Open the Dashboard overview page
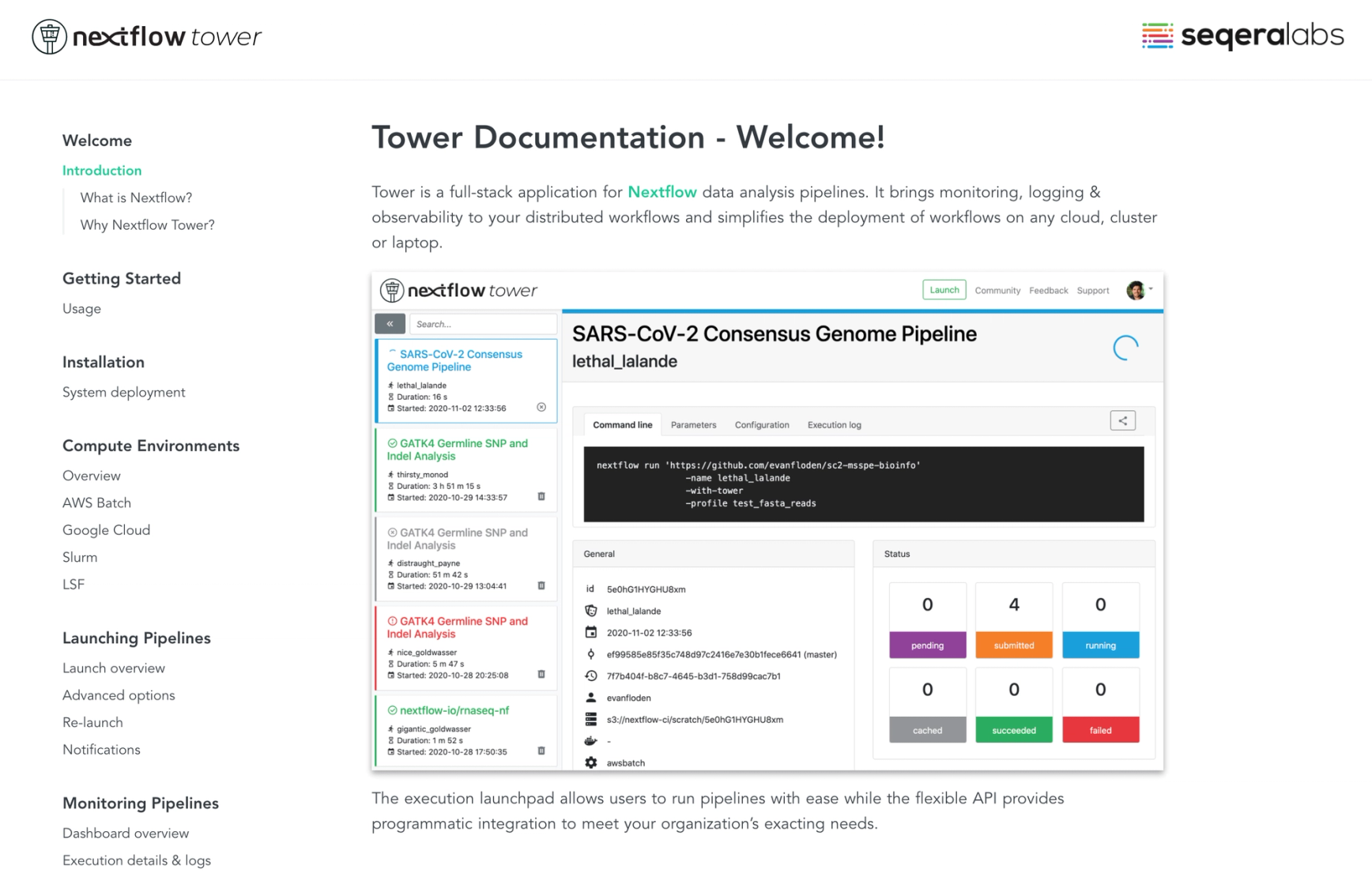The image size is (1372, 873). 126,833
